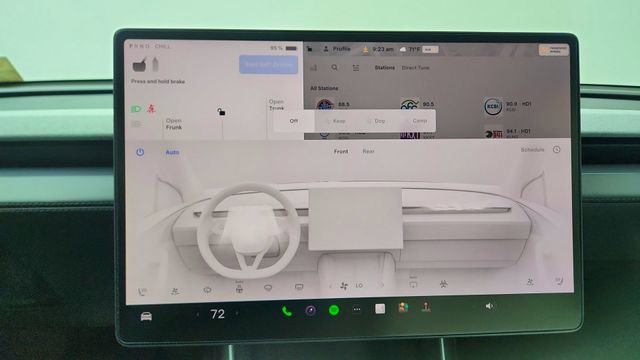Tap the LO fan speed value
Image resolution: width=640 pixels, height=360 pixels.
[x=359, y=285]
